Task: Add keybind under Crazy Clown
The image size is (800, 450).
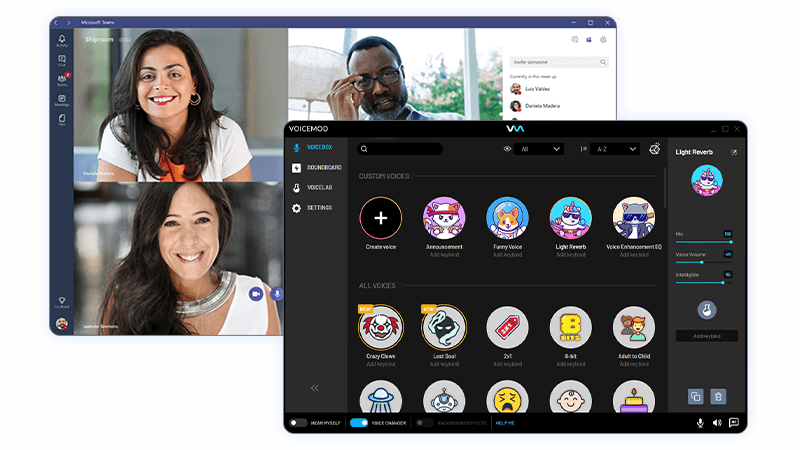Action: [x=381, y=364]
